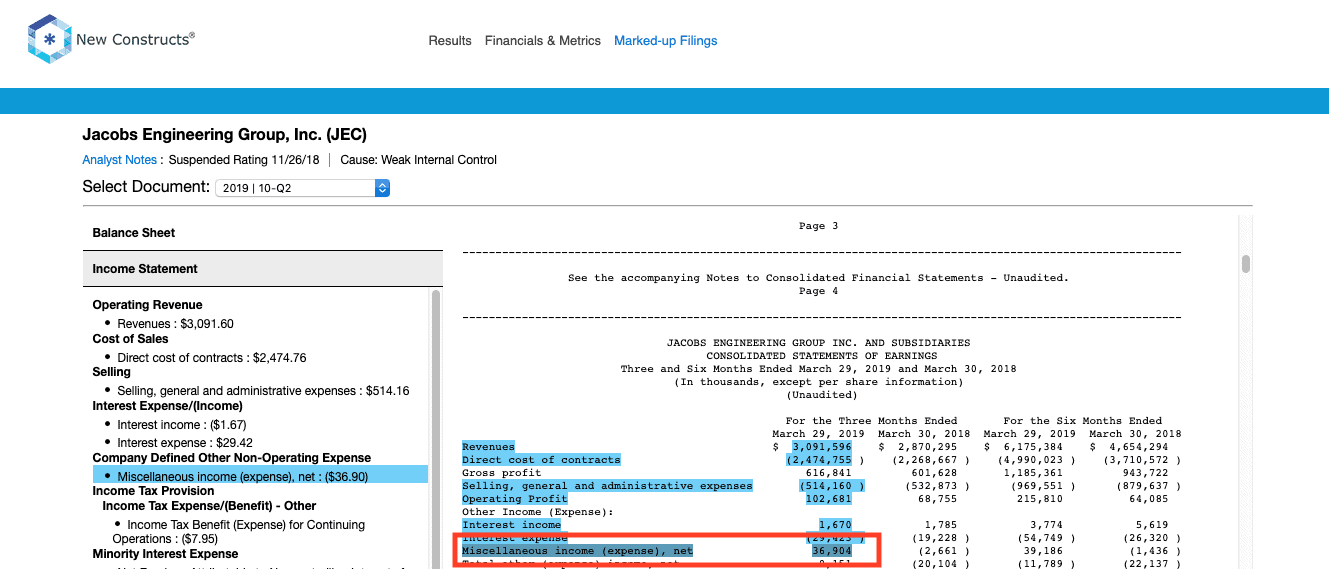Screen dimensions: 1329x569
Task: Select Revenues : $3,091.60 item
Action: (x=175, y=324)
